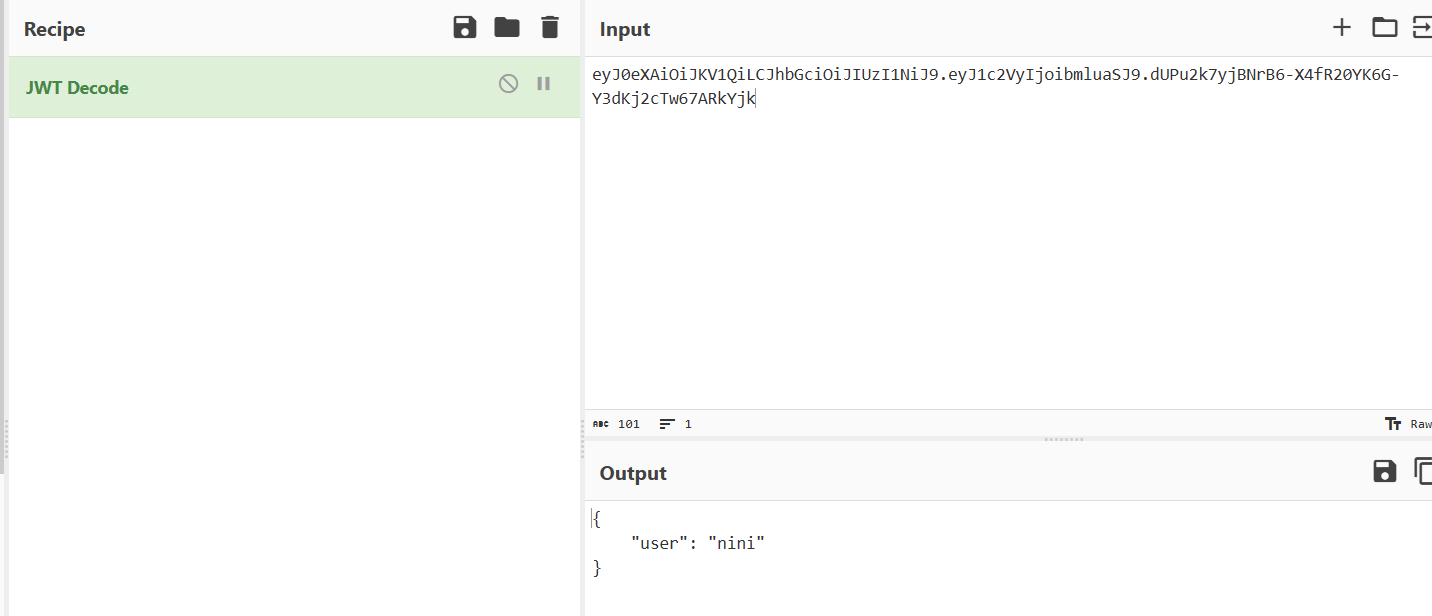Grab the input/output pane splitter handle
This screenshot has height=616, width=1432.
pyautogui.click(x=1063, y=439)
